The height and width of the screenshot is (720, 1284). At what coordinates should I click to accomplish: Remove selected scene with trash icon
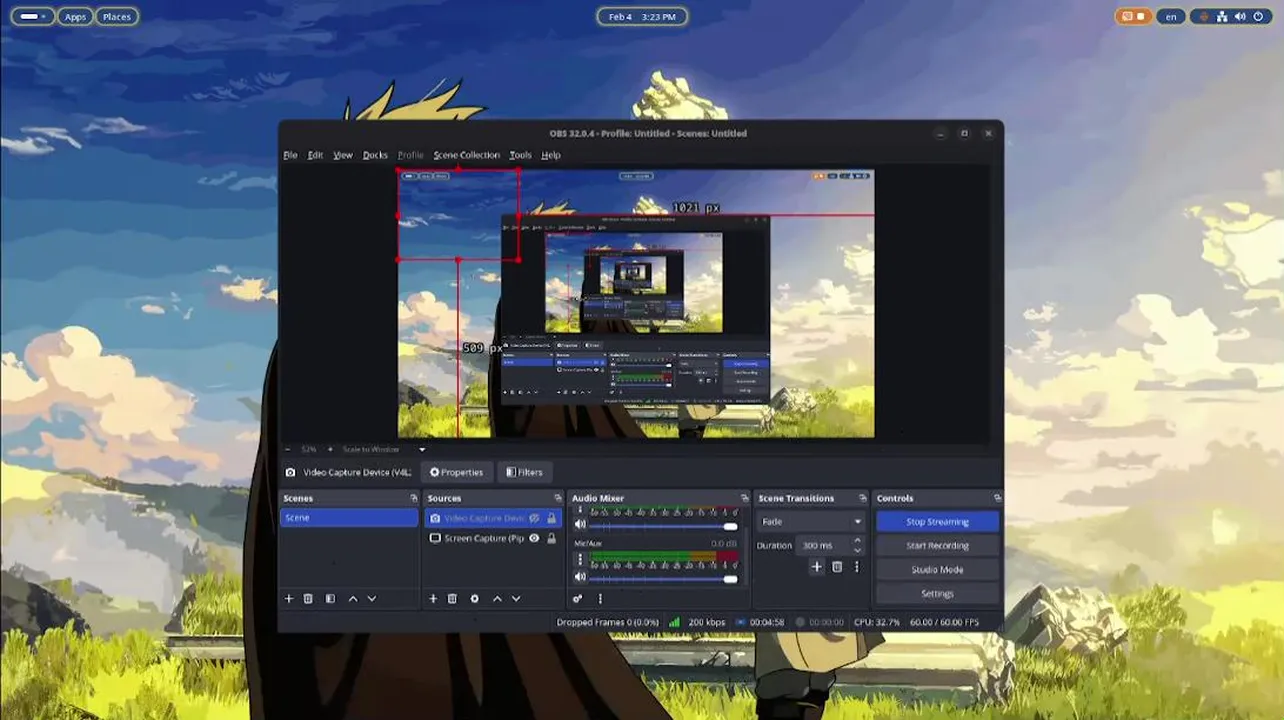(308, 598)
